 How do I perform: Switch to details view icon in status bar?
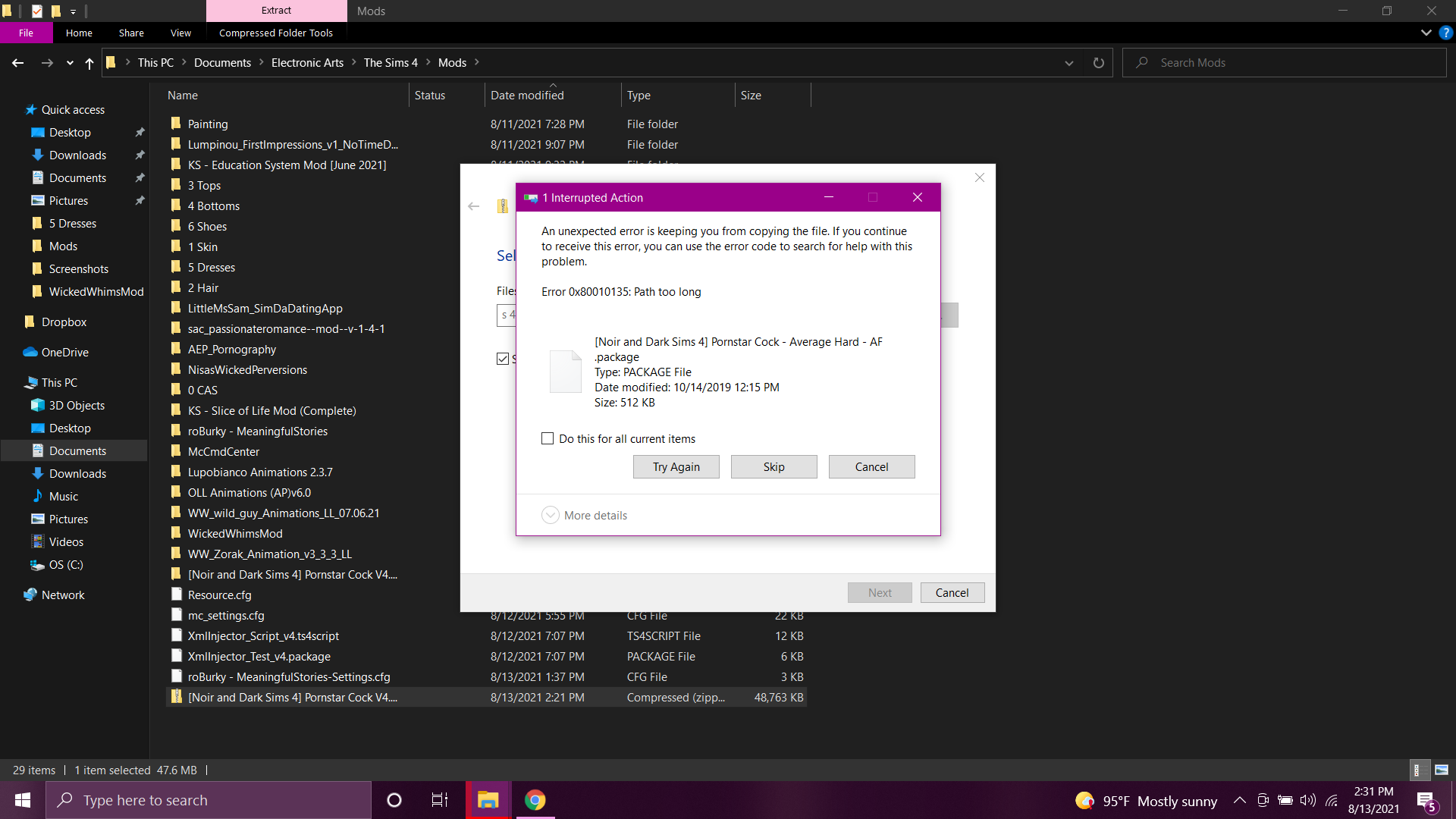[1419, 770]
